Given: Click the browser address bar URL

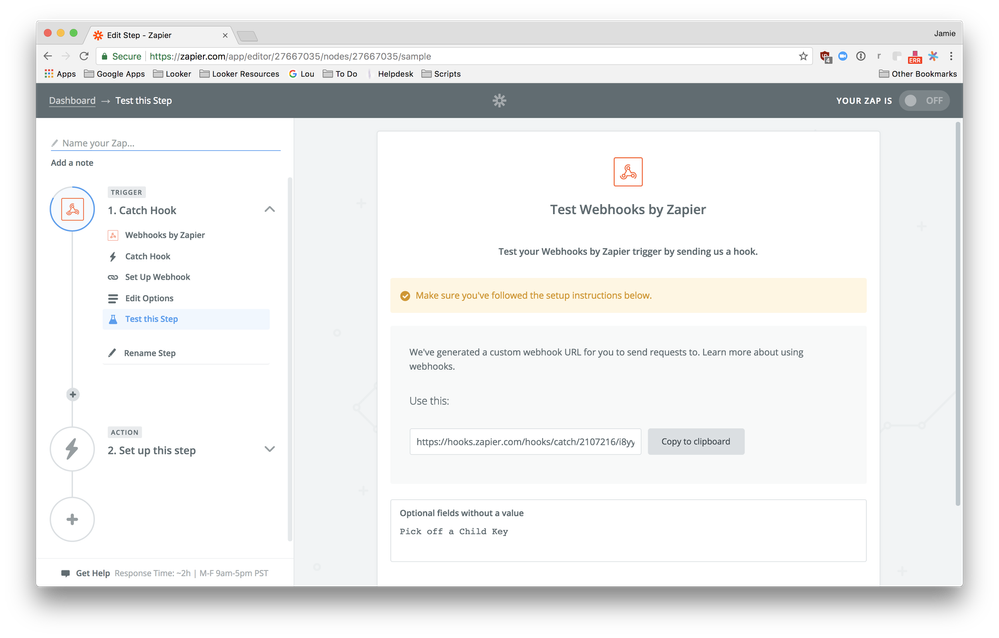Looking at the screenshot, I should [x=290, y=56].
